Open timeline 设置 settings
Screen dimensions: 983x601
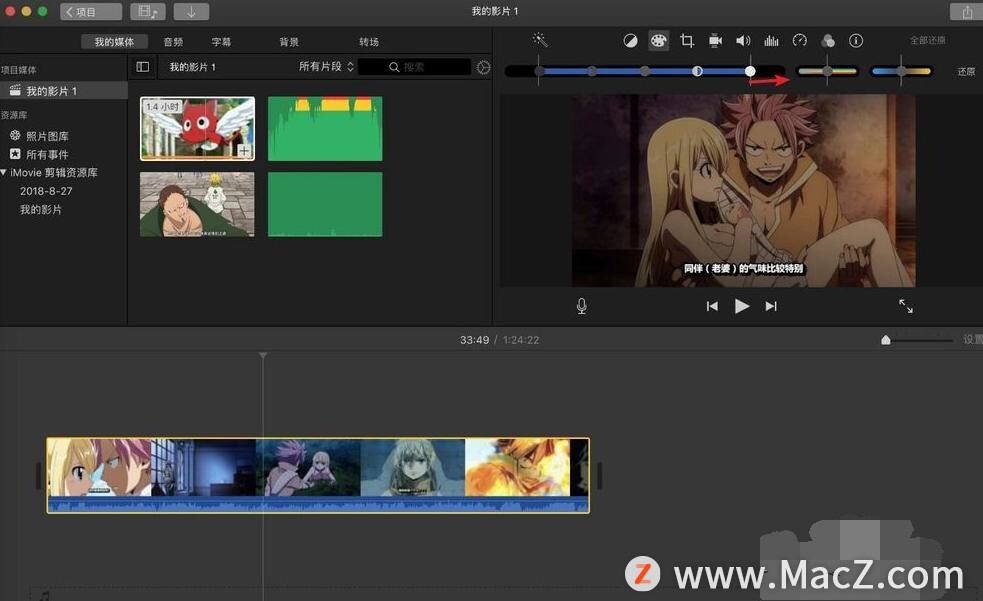(972, 340)
